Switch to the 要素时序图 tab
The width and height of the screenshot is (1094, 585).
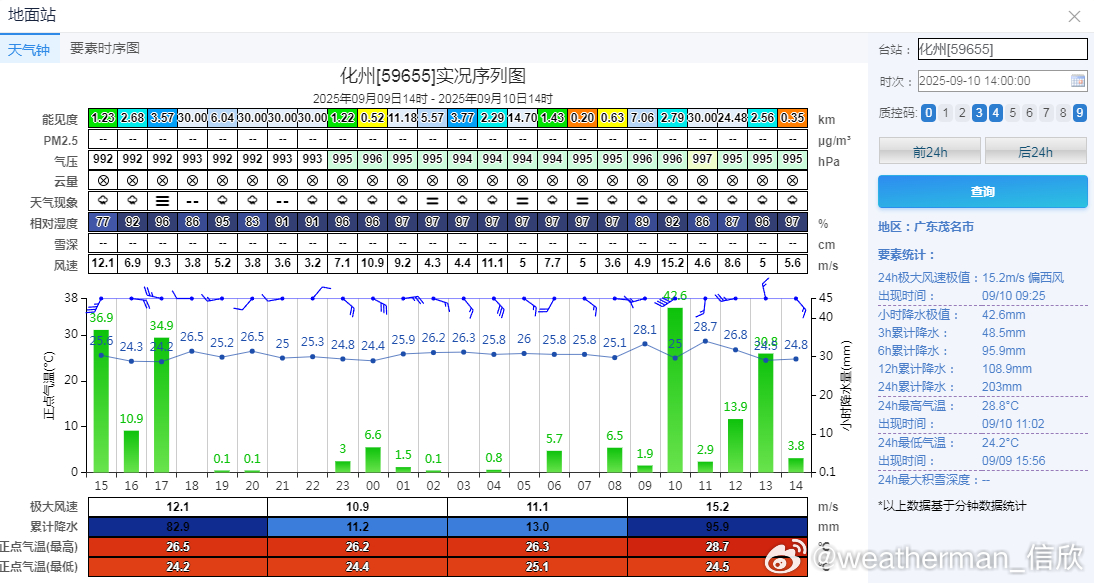coord(105,48)
